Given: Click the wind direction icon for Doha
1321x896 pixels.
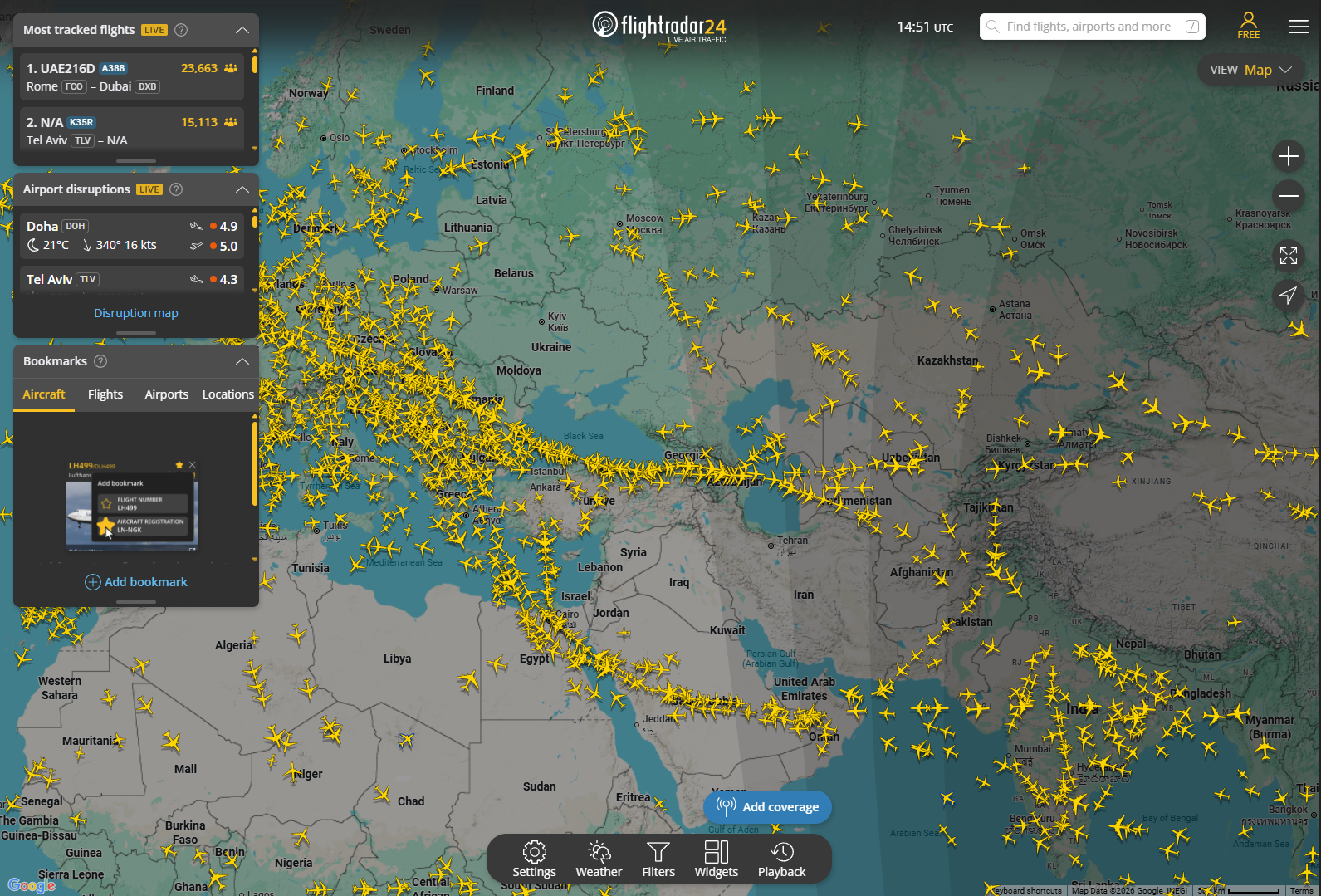Looking at the screenshot, I should tap(87, 245).
